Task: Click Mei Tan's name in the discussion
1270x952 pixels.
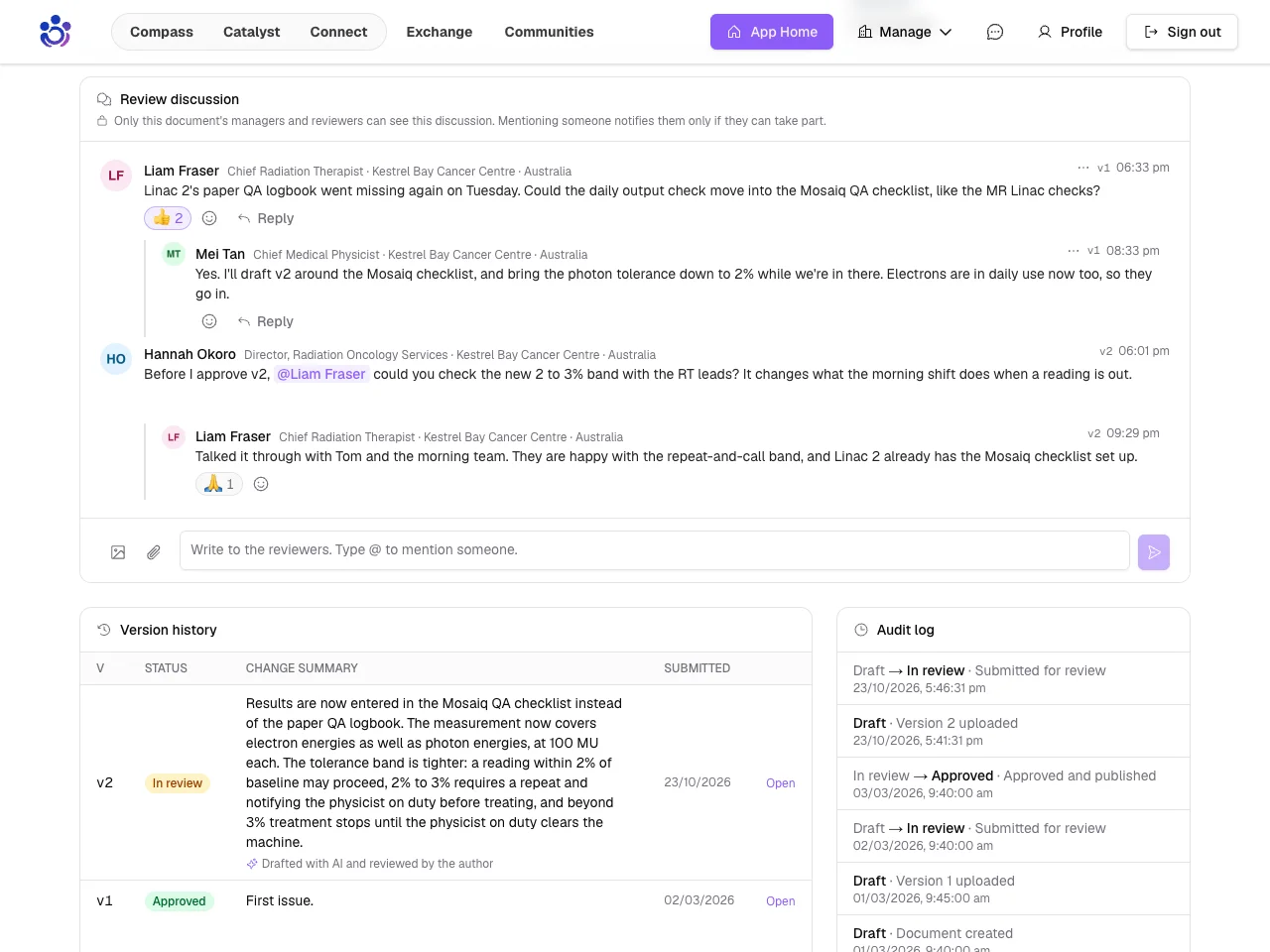Action: click(220, 254)
